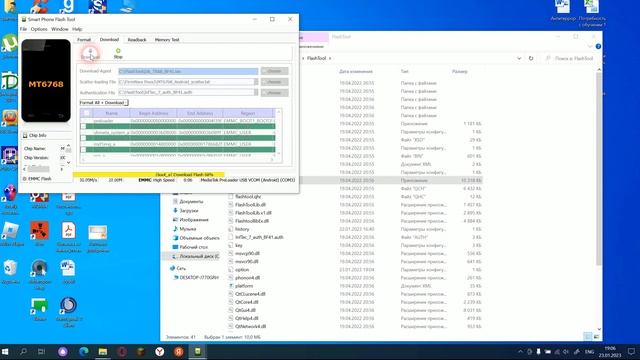Click the Download arrow icon in Flash Tool

pos(90,51)
